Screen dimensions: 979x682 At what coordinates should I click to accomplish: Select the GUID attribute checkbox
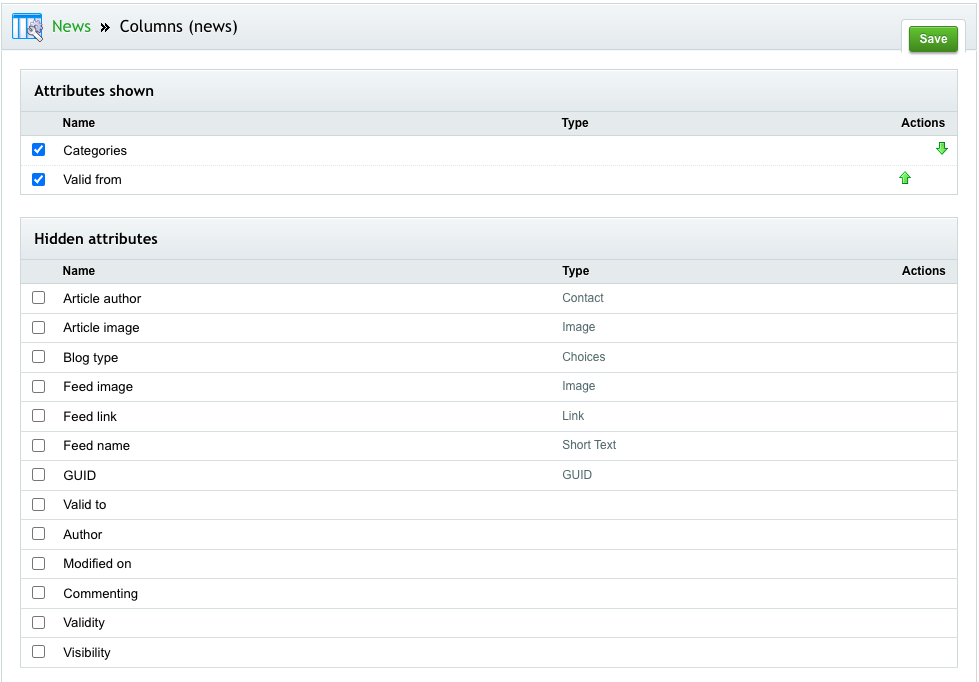coord(39,475)
